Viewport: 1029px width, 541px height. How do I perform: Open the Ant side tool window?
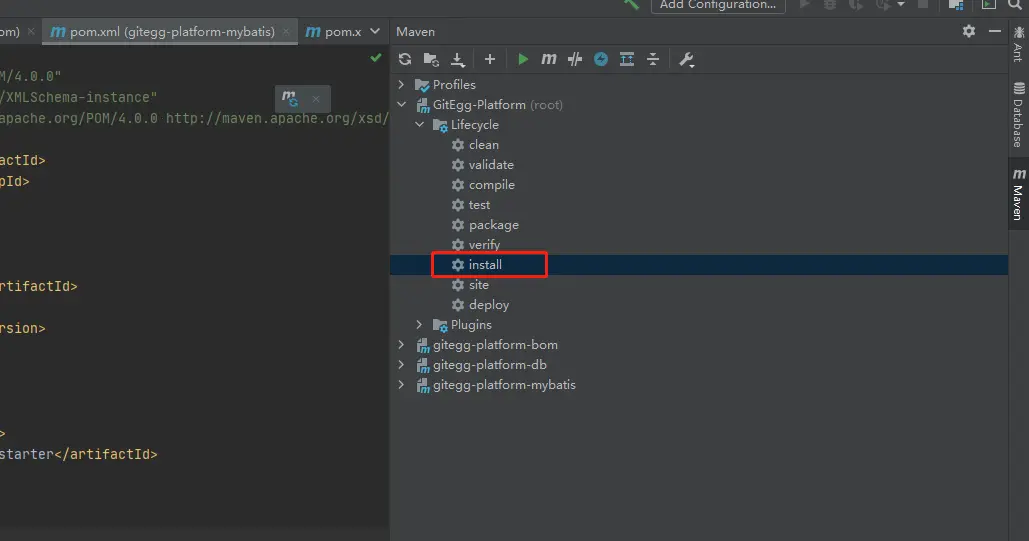click(1018, 45)
